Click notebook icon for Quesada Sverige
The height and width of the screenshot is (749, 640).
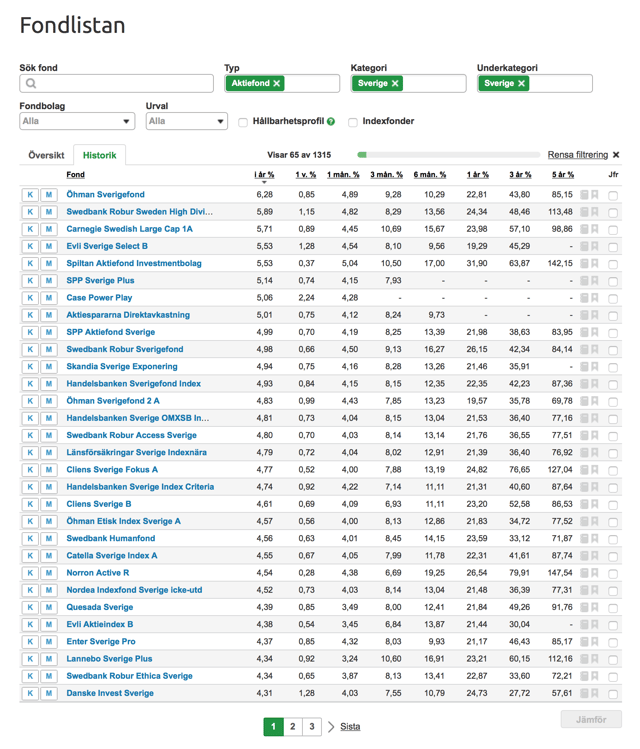coord(584,608)
